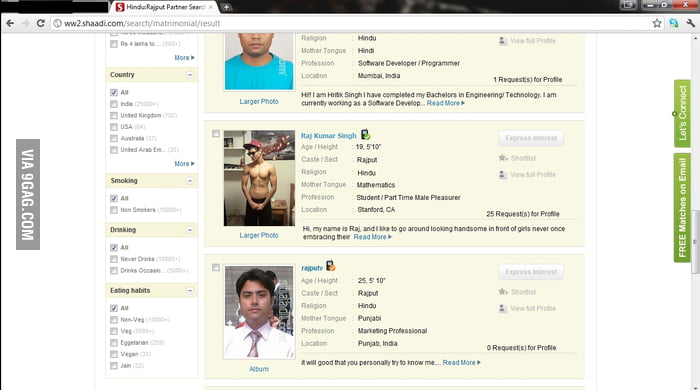View Larger Photo of Raj Kumar Singh
700x390 pixels.
pos(259,235)
